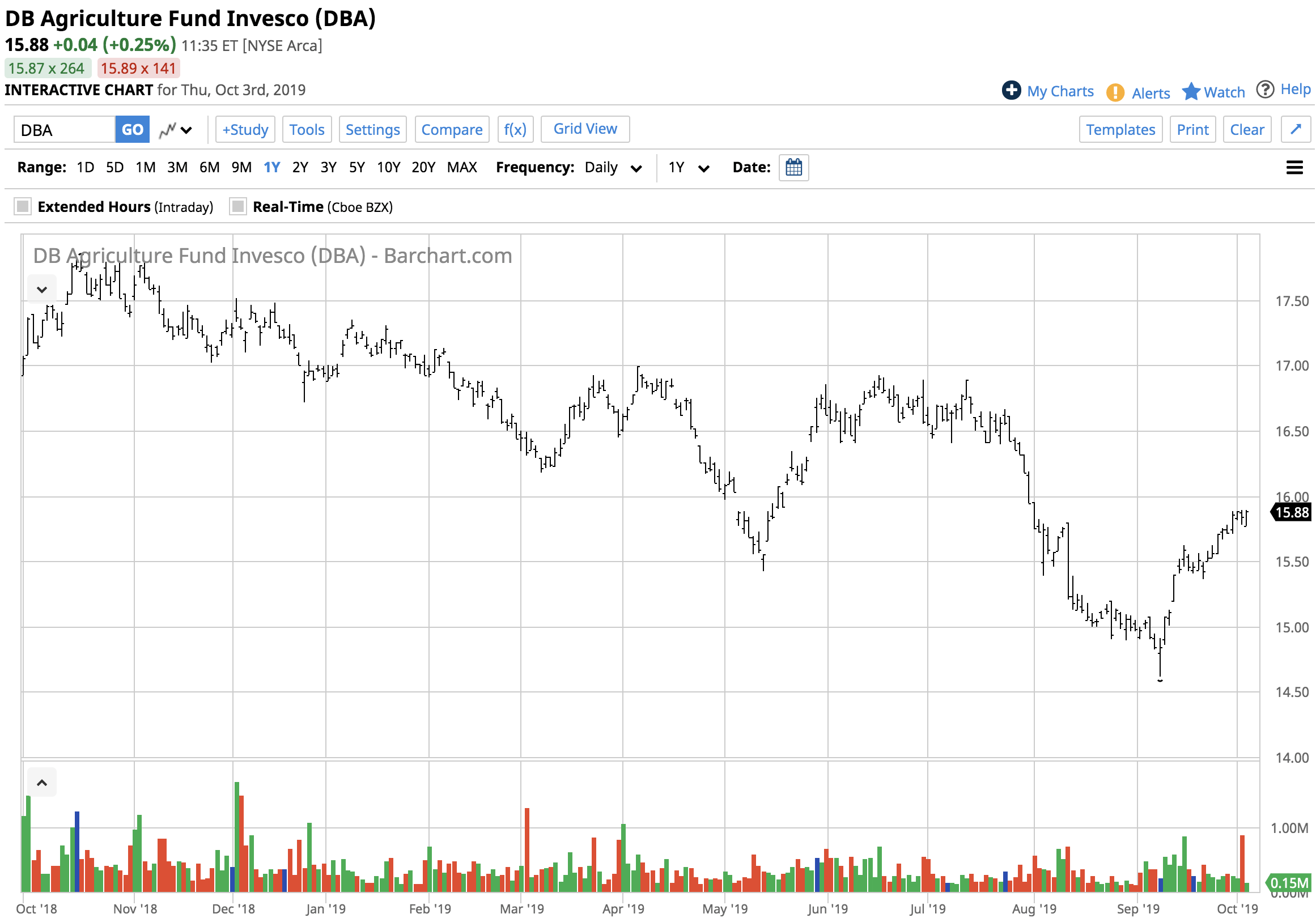Select the MAX range
This screenshot has width=1316, height=918.
[x=462, y=167]
